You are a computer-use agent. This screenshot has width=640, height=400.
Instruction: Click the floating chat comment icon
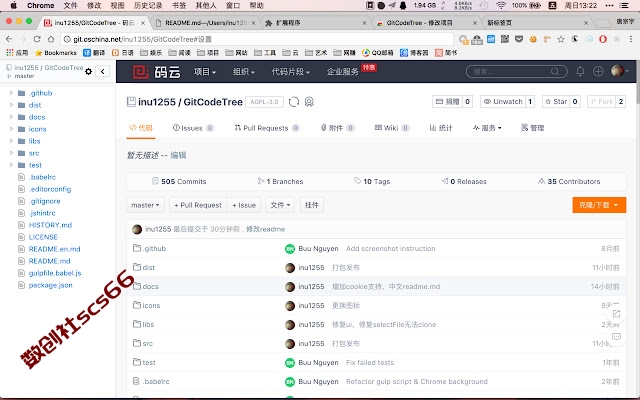616,336
